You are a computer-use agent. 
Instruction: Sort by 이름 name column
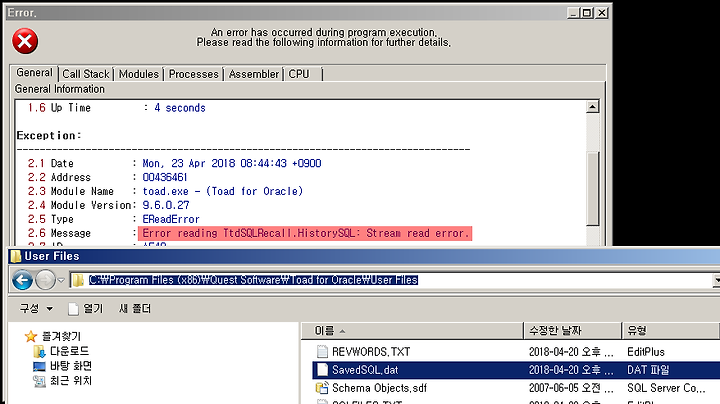pos(412,331)
